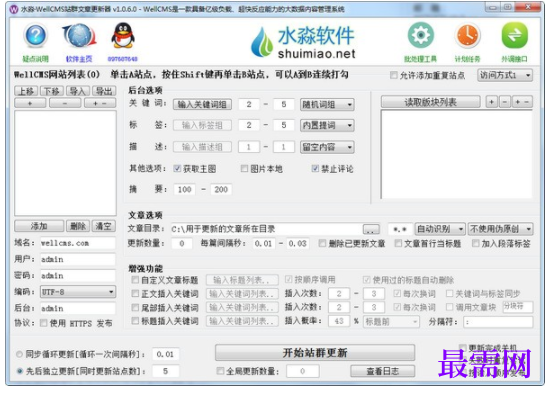Browse article directory with the ... button
550x395 pixels.
371,229
